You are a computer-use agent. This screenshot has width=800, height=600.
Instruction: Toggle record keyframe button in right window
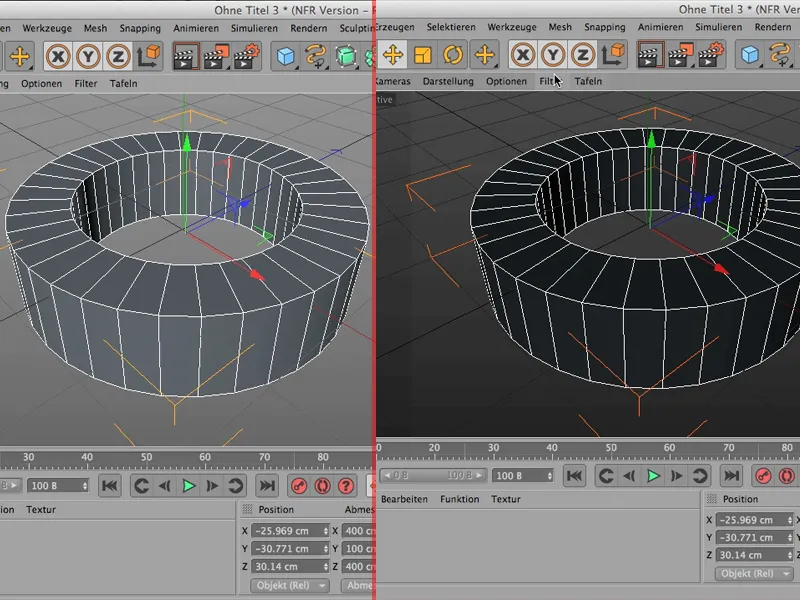tap(763, 476)
